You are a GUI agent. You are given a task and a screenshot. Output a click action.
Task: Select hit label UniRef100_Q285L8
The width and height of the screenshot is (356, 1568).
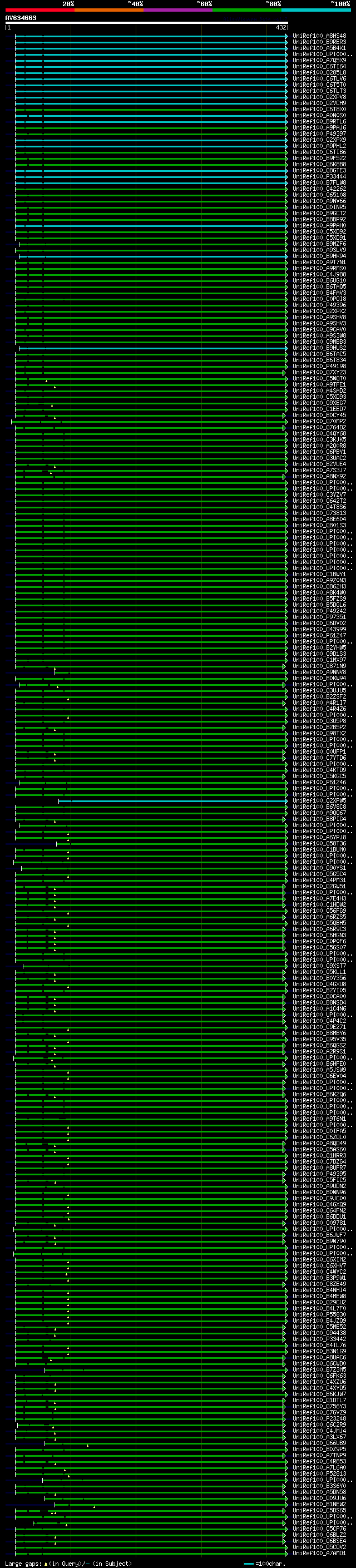click(x=319, y=72)
